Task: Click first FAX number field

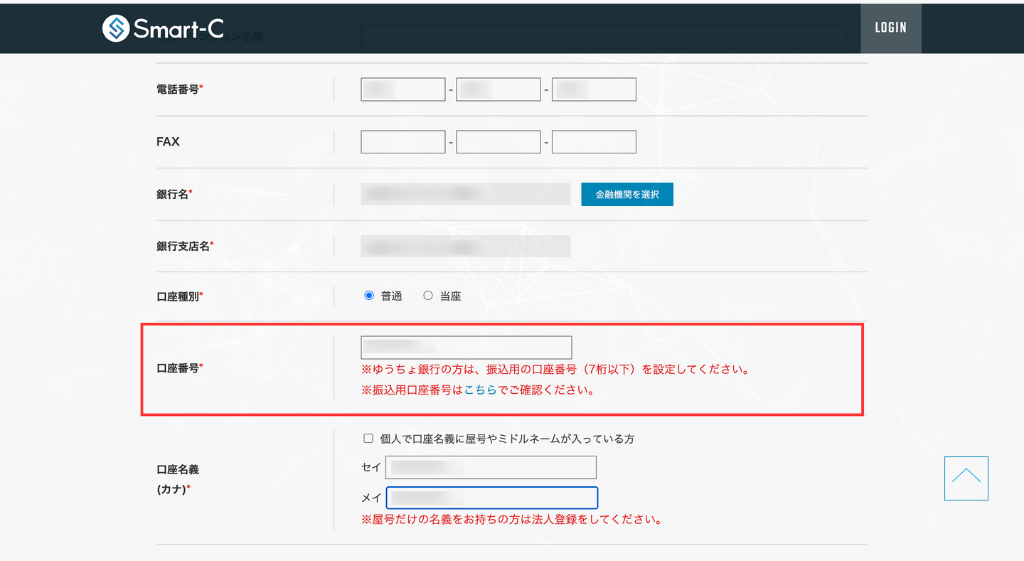Action: (x=403, y=142)
